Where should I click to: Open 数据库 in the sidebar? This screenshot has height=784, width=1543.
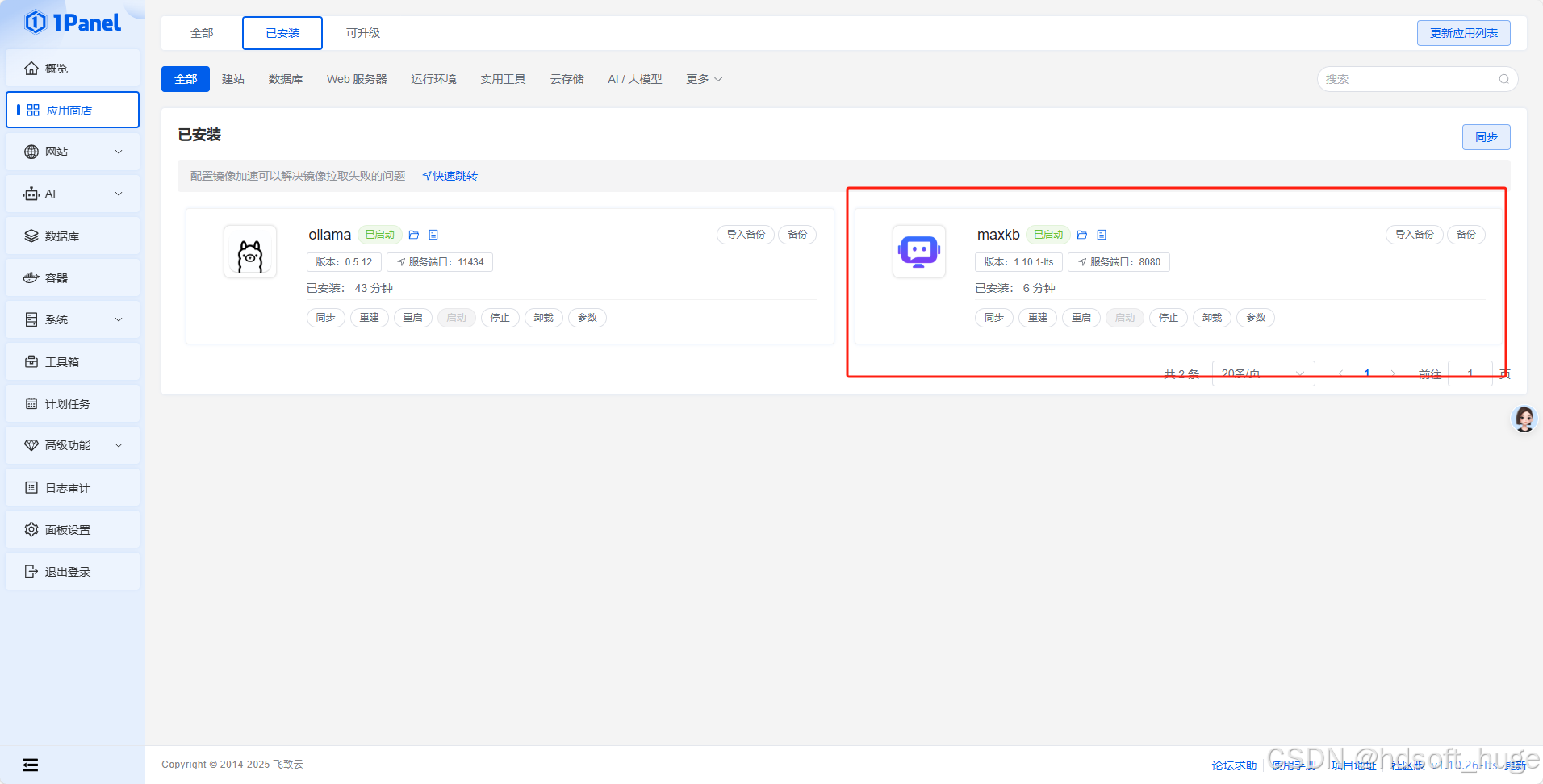pyautogui.click(x=73, y=236)
